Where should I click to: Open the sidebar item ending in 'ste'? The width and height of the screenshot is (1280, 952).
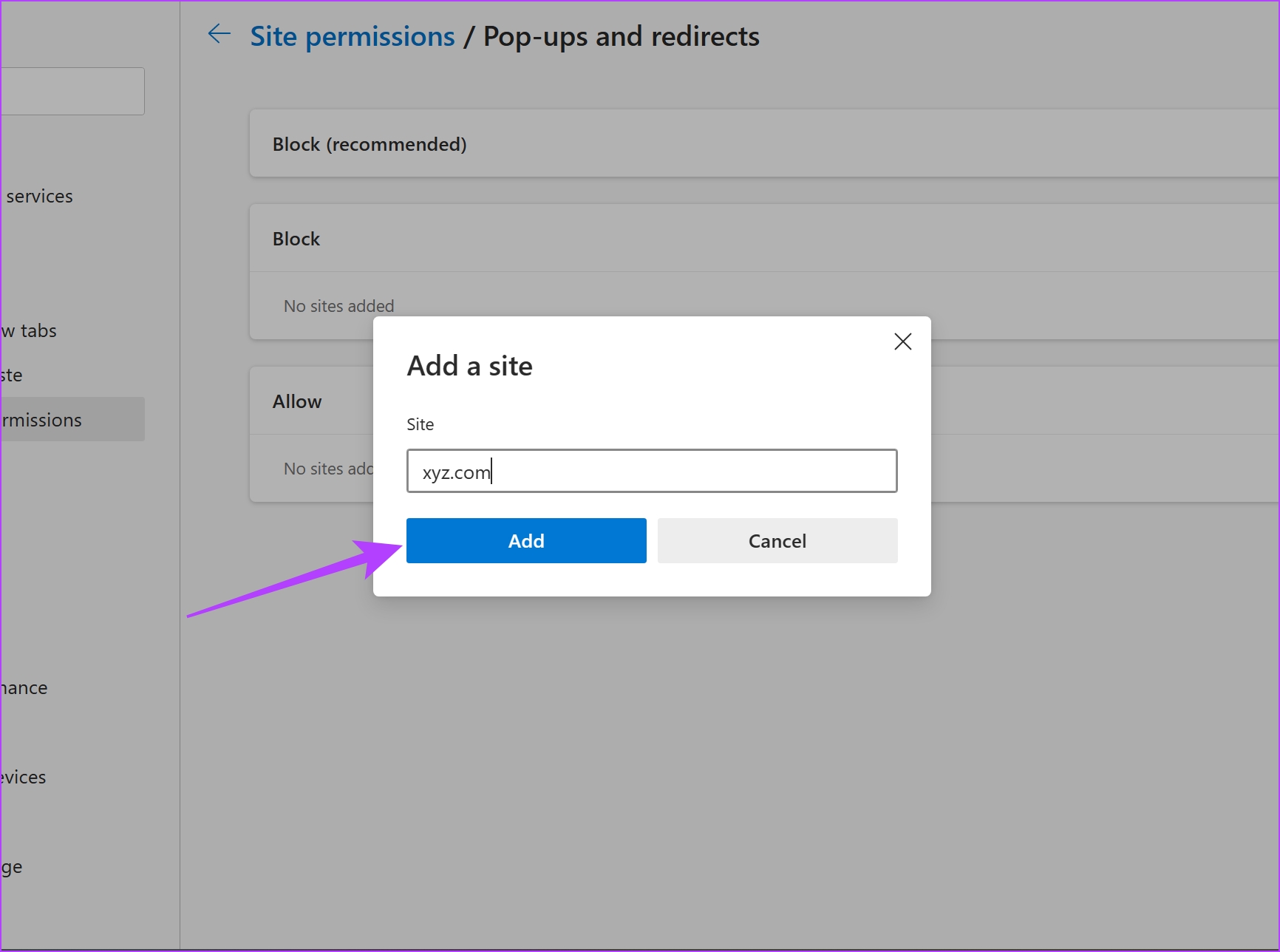pos(12,375)
